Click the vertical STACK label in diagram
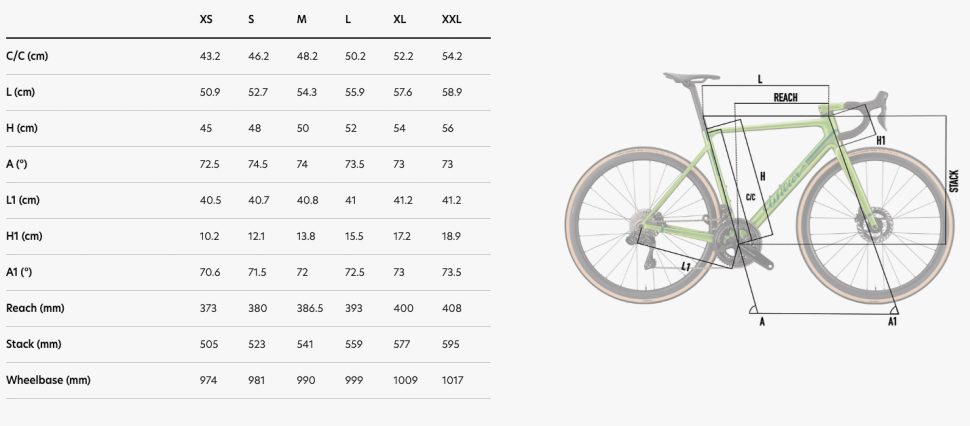The image size is (970, 426). [x=953, y=181]
